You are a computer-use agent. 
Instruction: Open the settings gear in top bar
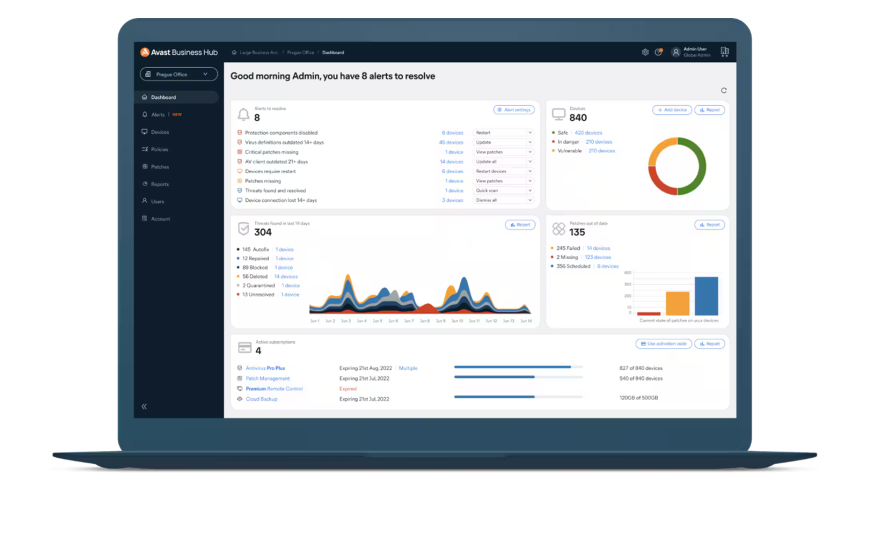pyautogui.click(x=645, y=52)
